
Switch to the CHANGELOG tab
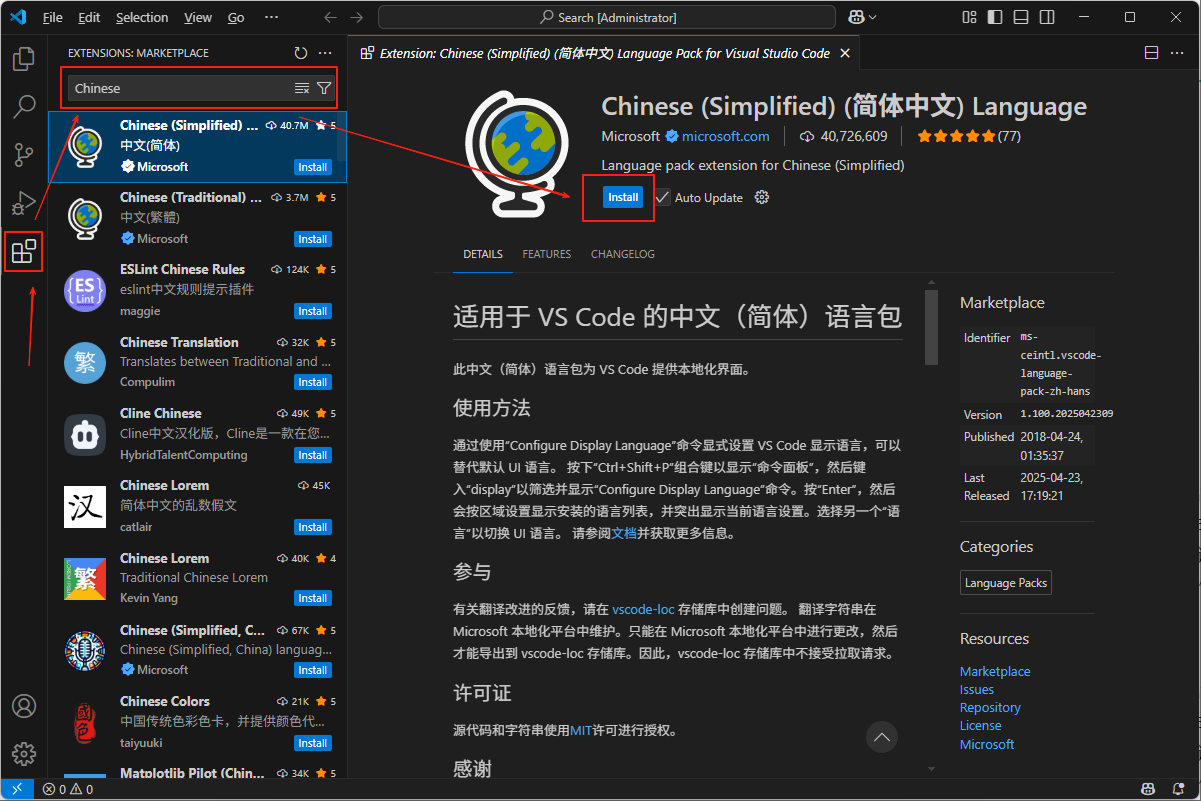(x=622, y=254)
